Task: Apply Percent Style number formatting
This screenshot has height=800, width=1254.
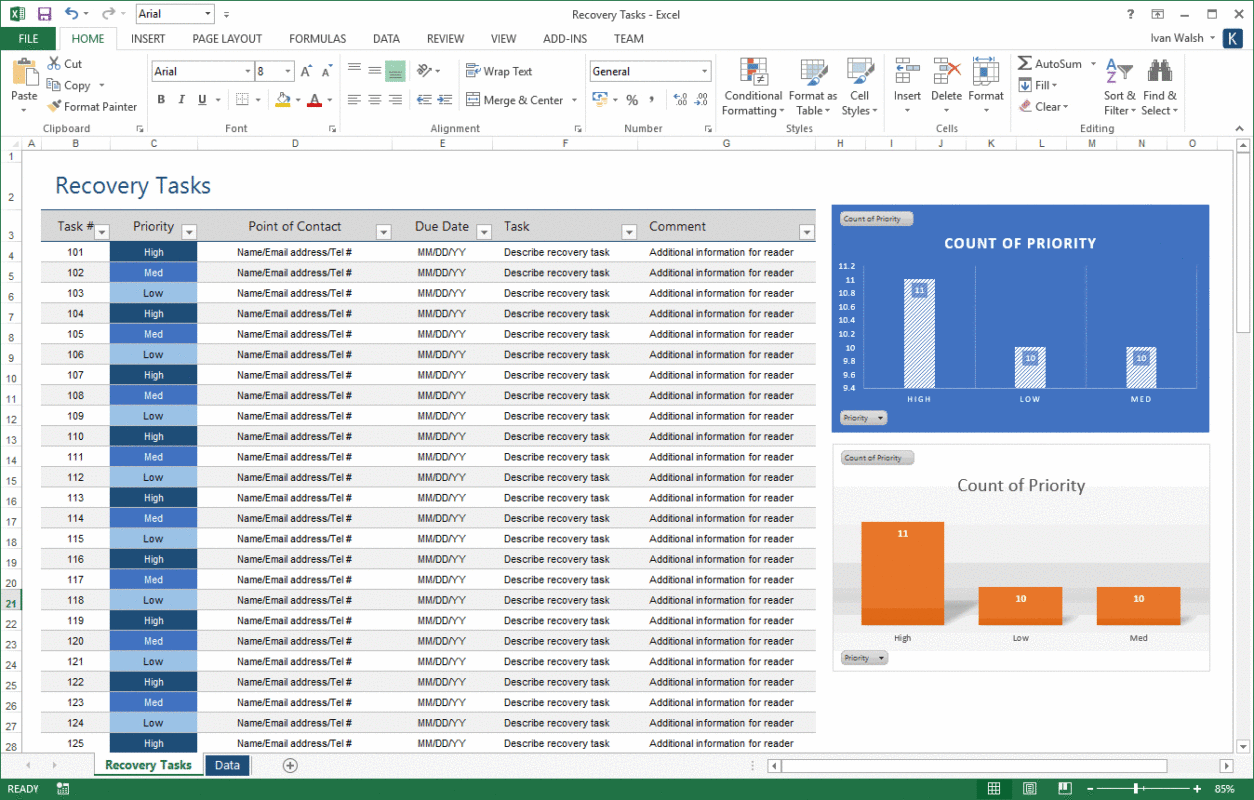Action: tap(632, 100)
